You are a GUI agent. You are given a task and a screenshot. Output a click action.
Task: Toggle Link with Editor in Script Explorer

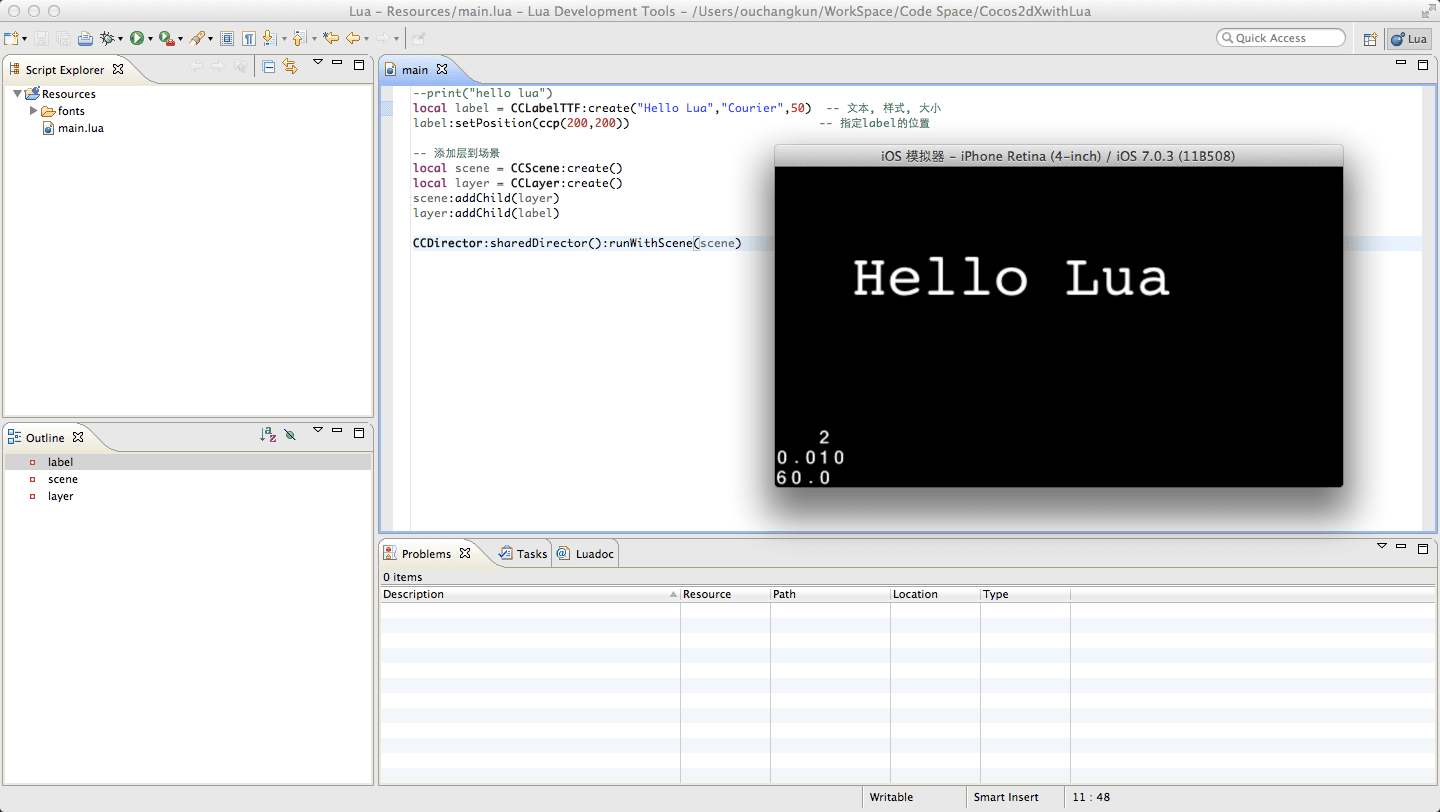[x=290, y=67]
